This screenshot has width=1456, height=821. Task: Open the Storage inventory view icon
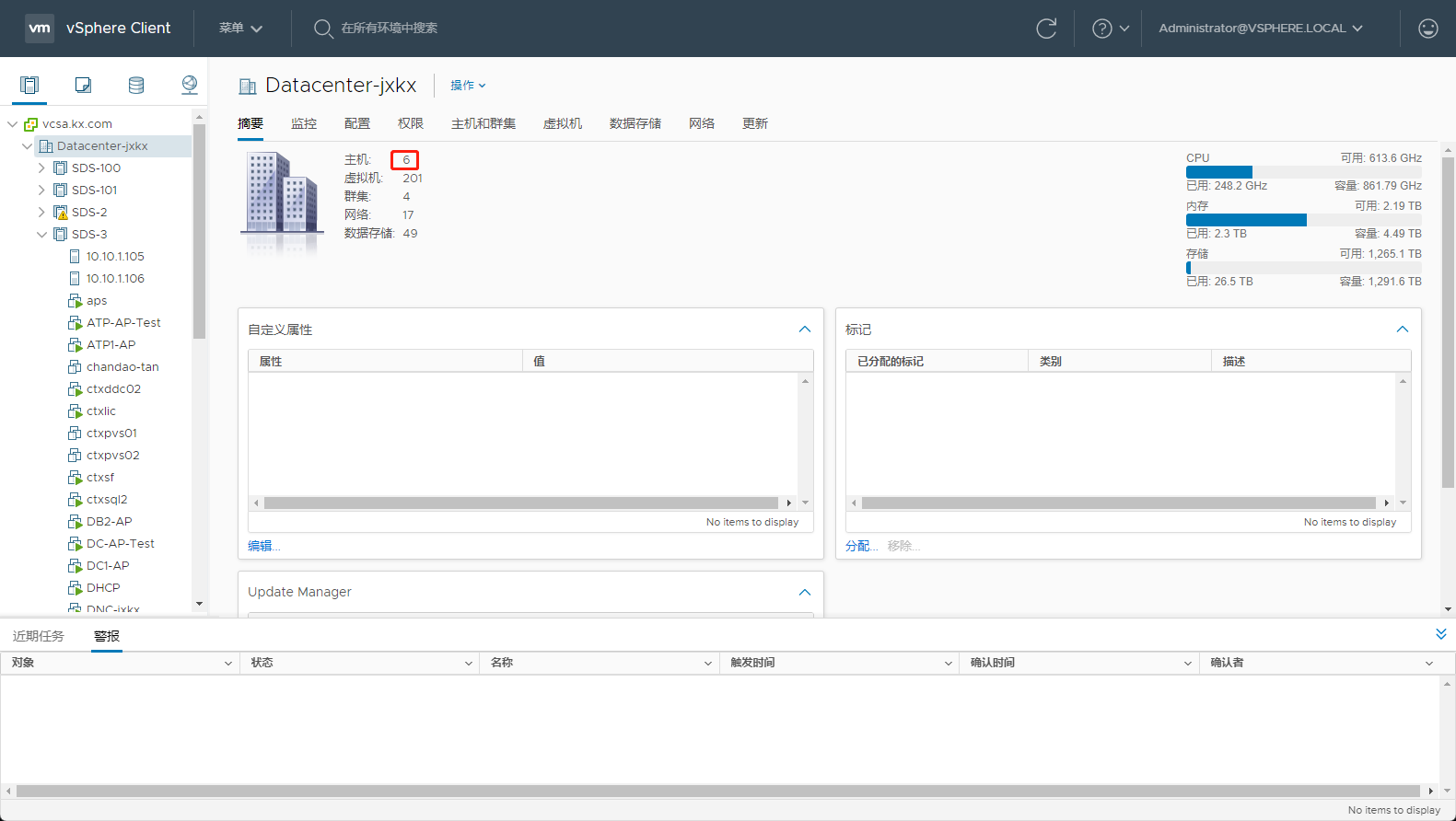[x=136, y=86]
